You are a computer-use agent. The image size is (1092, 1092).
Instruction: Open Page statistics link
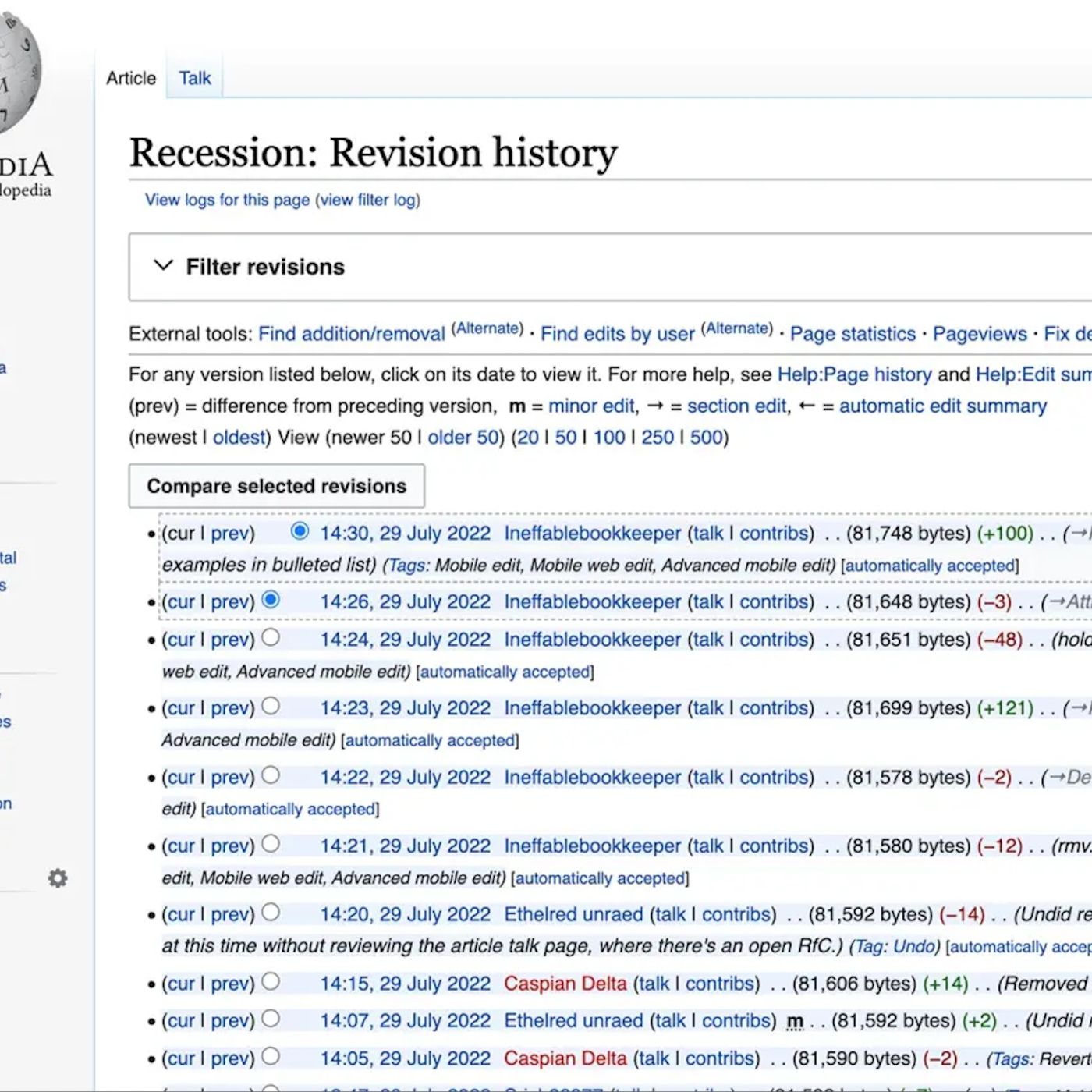tap(853, 334)
